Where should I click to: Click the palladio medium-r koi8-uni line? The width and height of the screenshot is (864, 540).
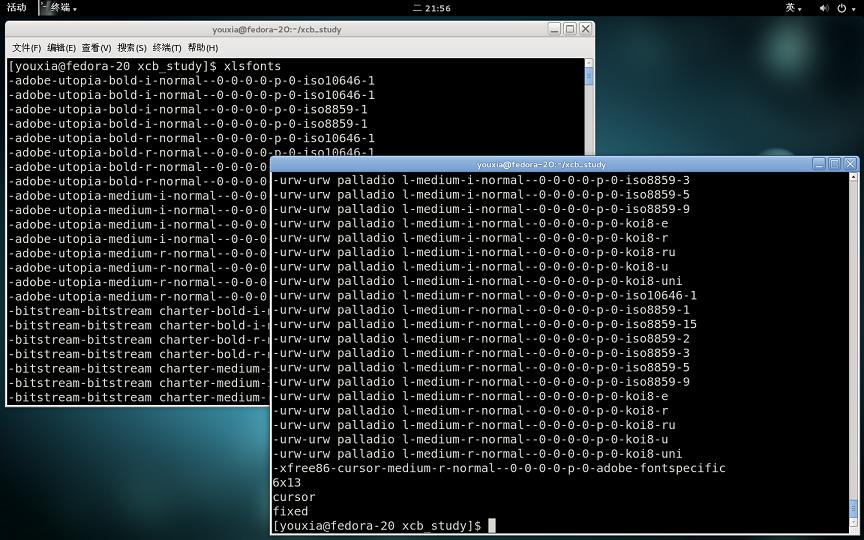click(x=477, y=454)
